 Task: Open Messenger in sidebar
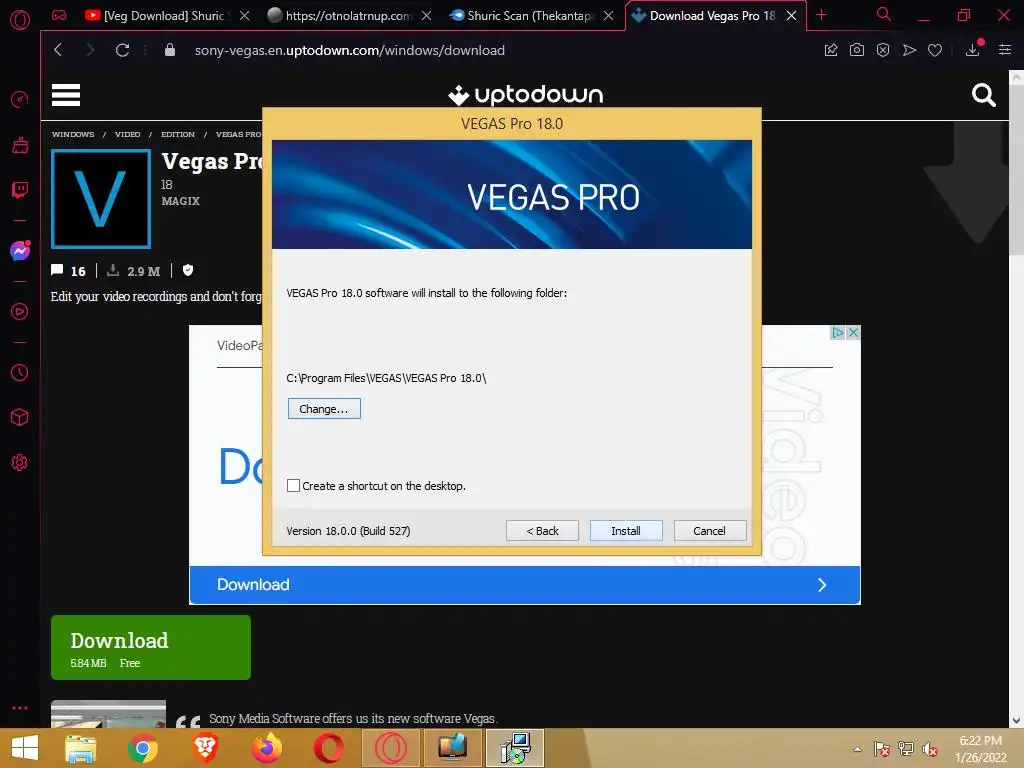[20, 250]
